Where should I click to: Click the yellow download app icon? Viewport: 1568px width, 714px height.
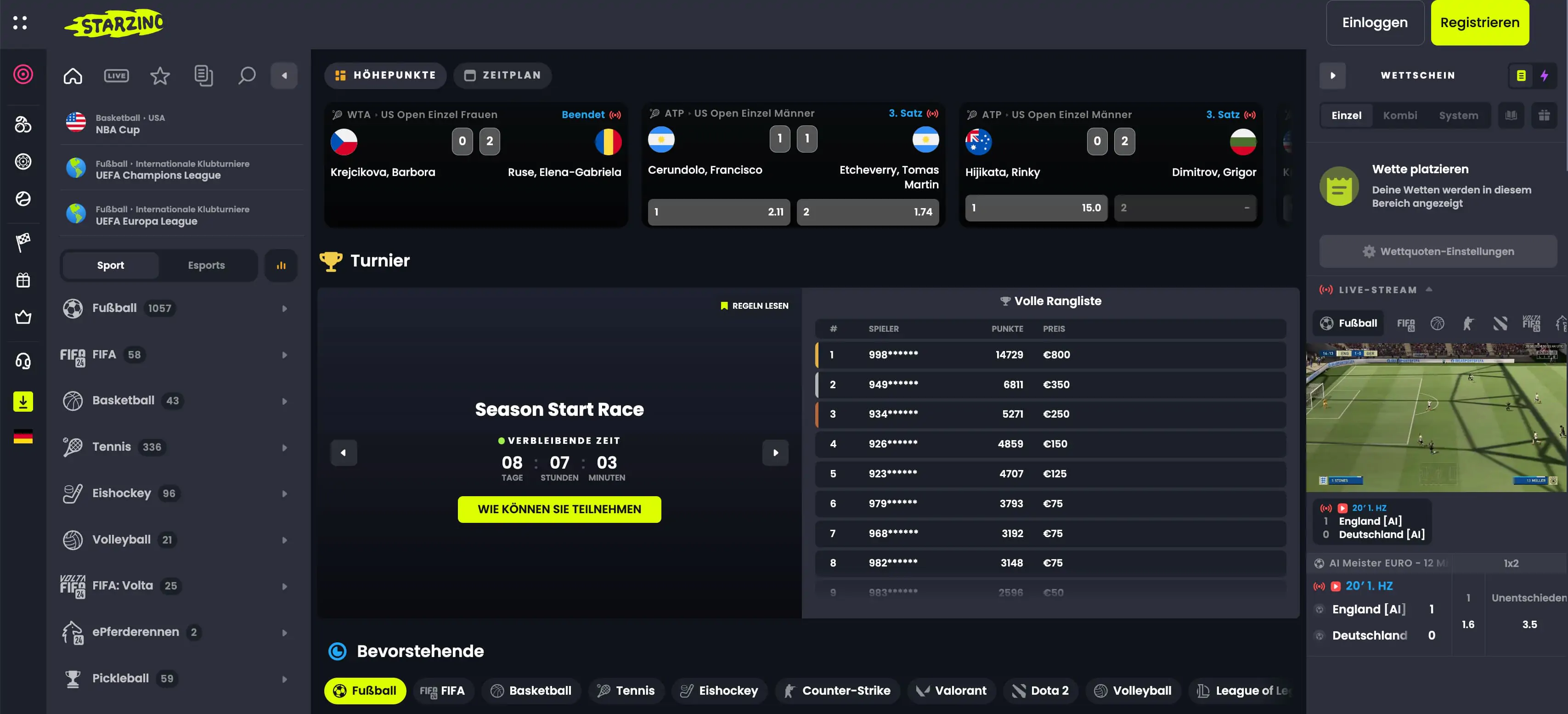point(23,401)
